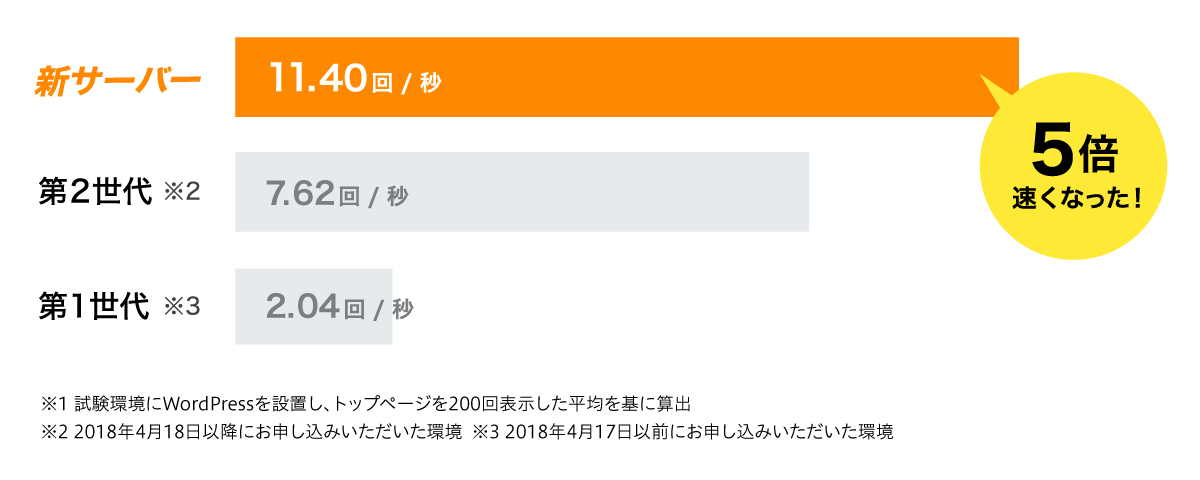Click the ※2 marker beside 第2世代
The height and width of the screenshot is (480, 1200).
(181, 192)
